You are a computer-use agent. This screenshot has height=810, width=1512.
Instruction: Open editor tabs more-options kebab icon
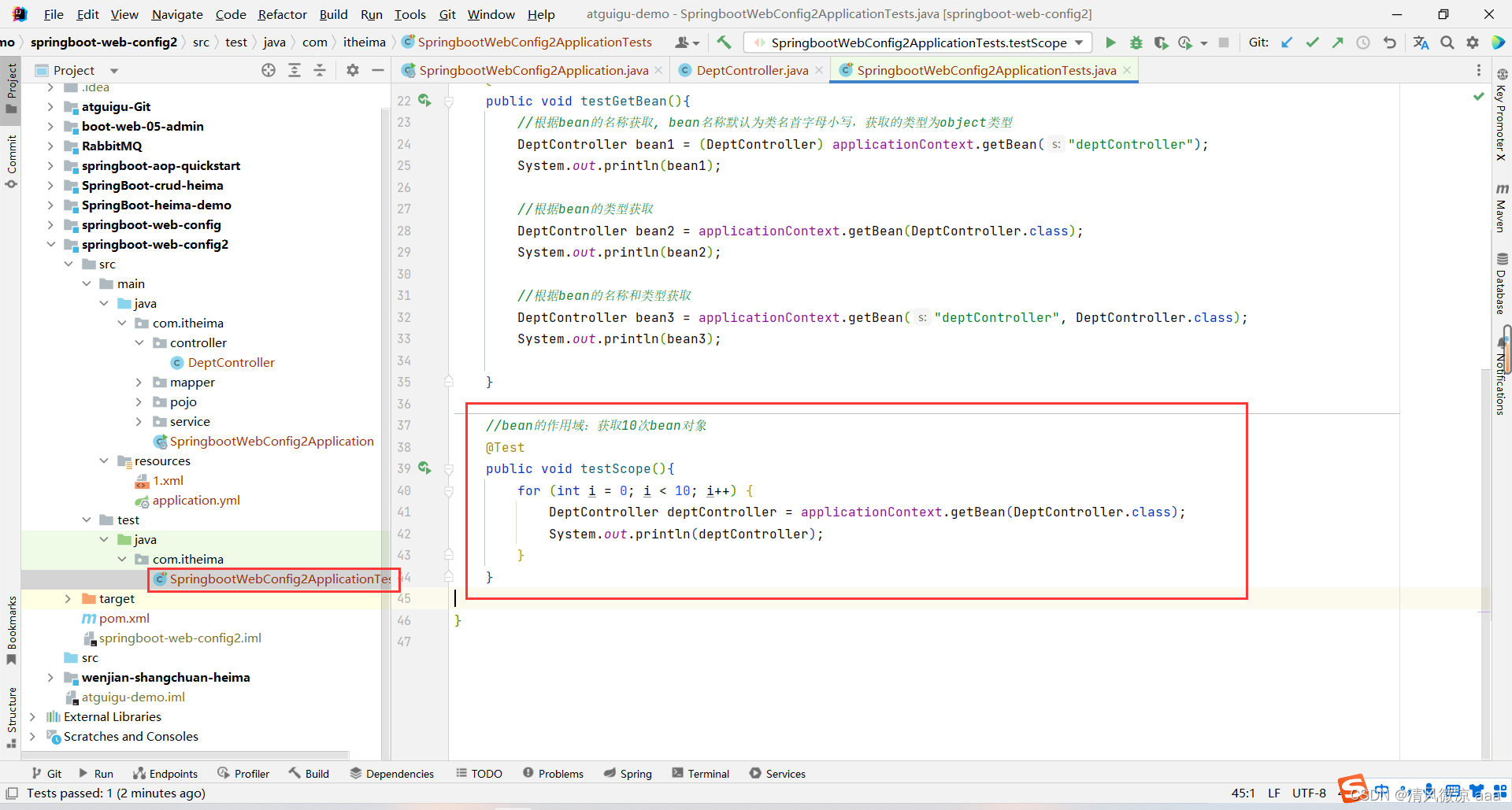1478,70
